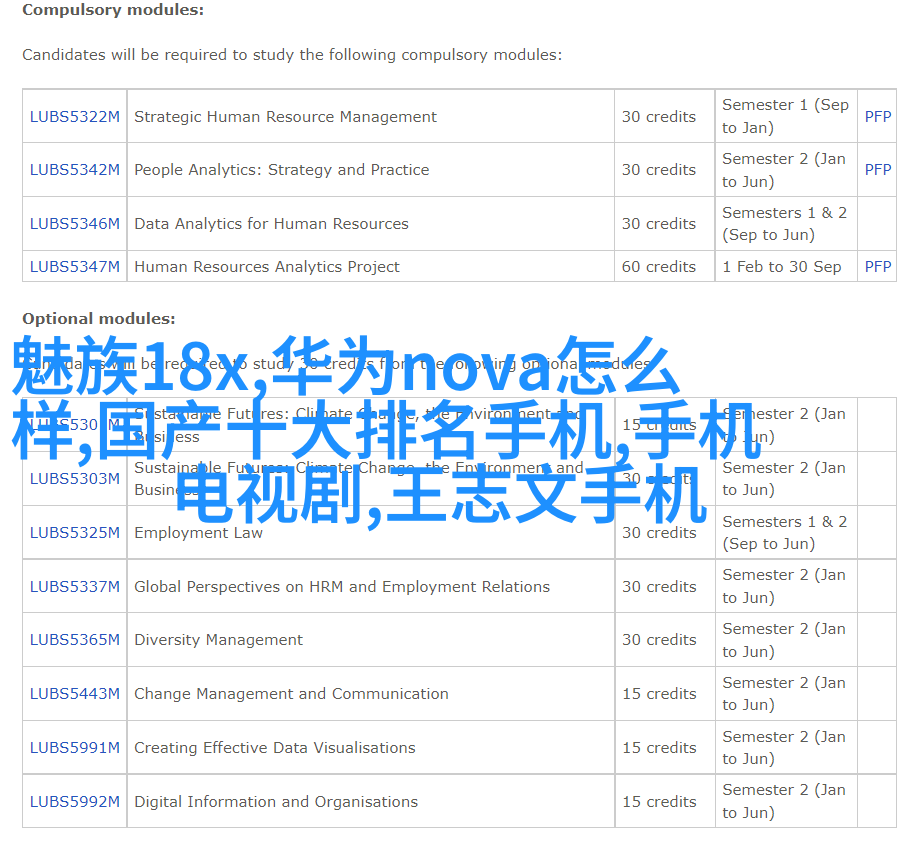Click '15 credits' in the LUBS5443M row
Viewport: 916px width, 845px height.
pos(659,694)
